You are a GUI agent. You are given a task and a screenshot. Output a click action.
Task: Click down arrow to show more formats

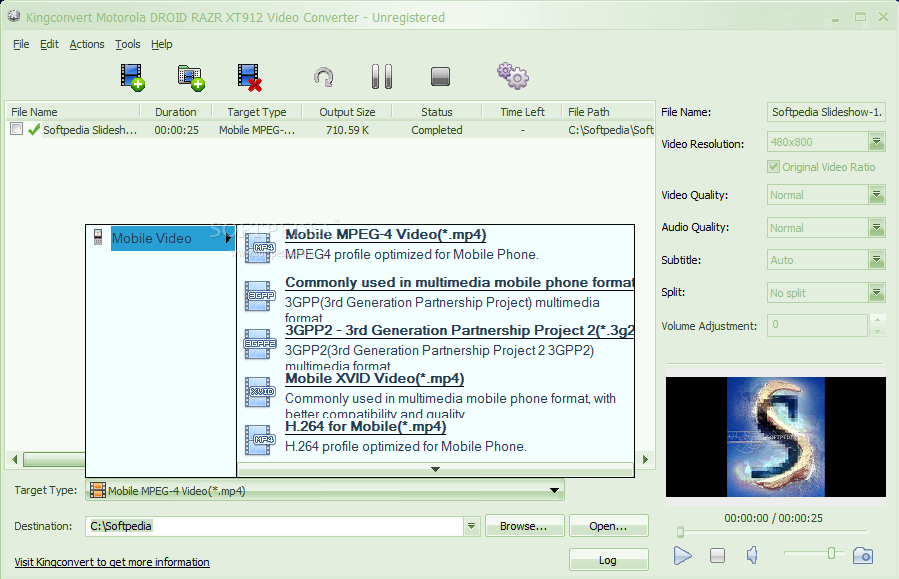coord(436,469)
